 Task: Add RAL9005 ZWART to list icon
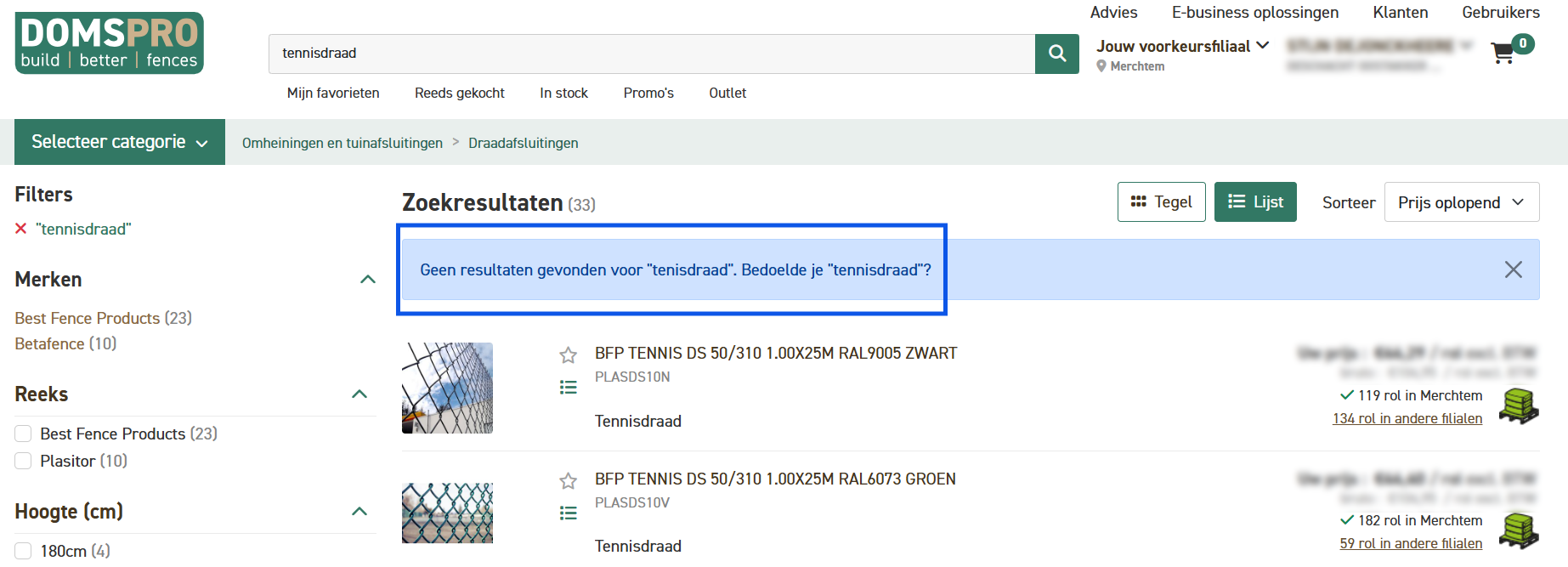click(x=569, y=388)
